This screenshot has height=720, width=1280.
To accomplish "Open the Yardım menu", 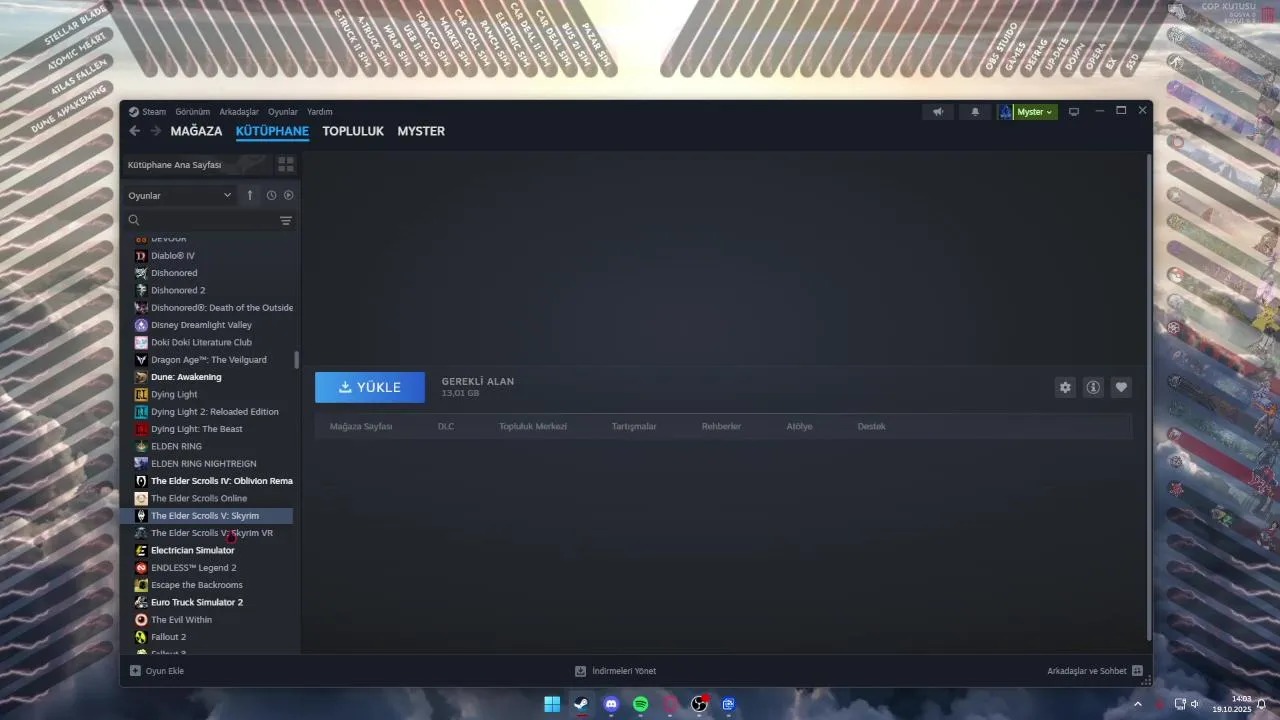I will (320, 112).
